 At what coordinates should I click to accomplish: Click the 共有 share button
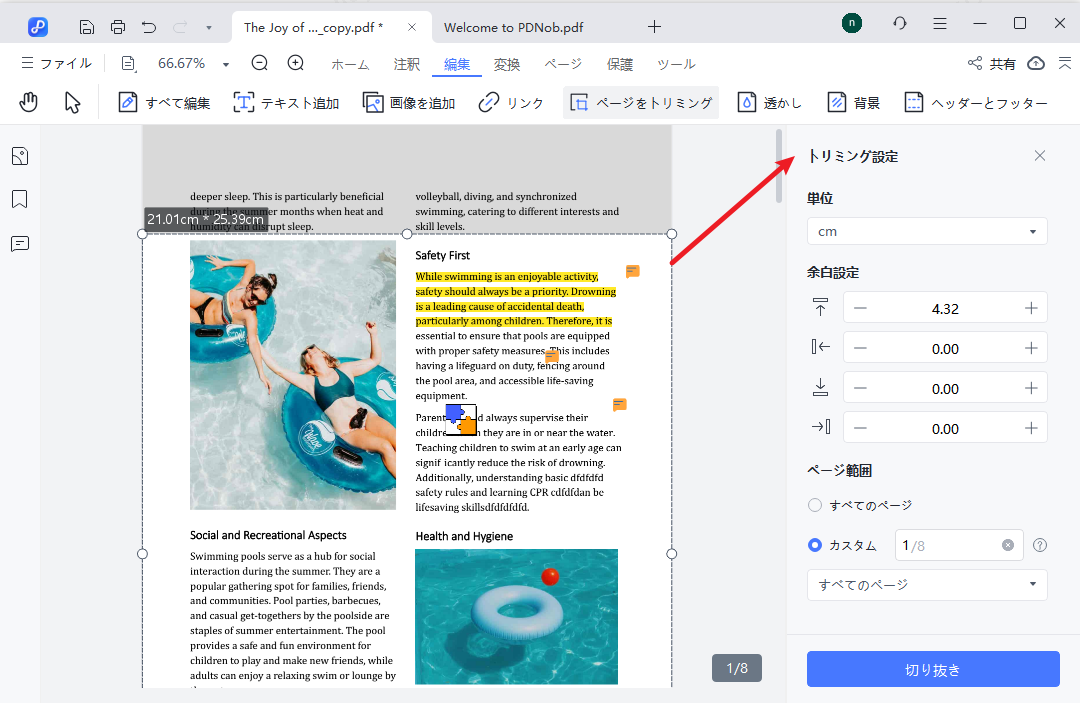click(992, 63)
